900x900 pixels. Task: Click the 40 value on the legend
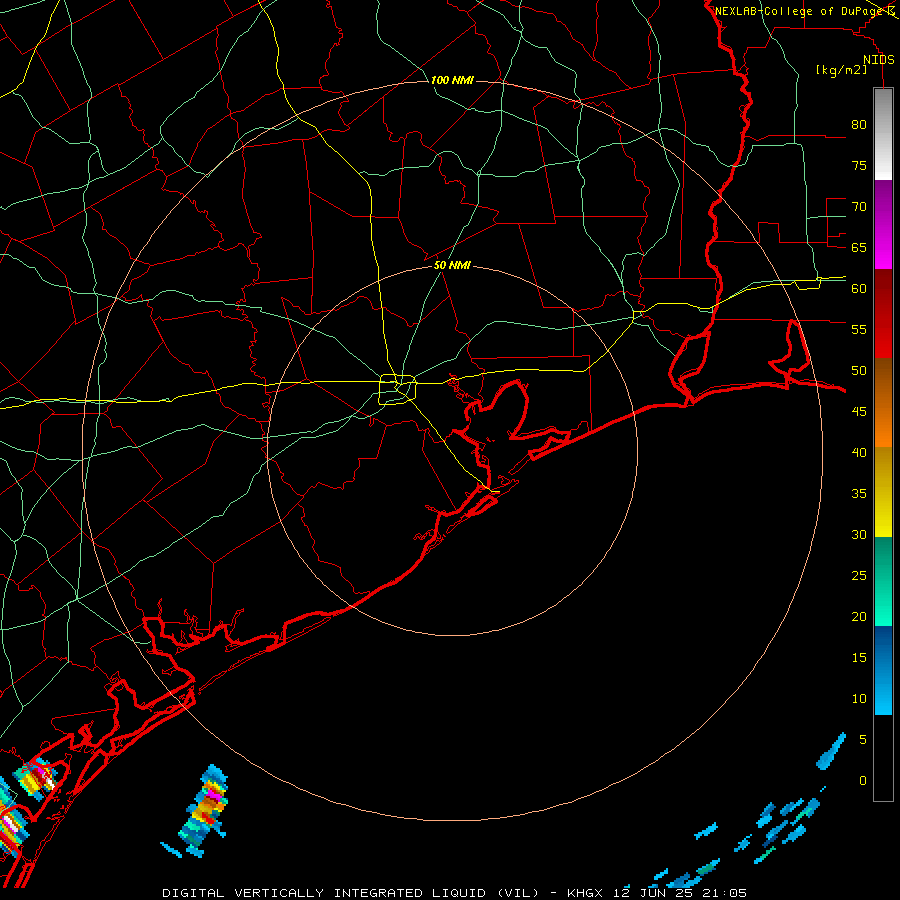point(859,452)
